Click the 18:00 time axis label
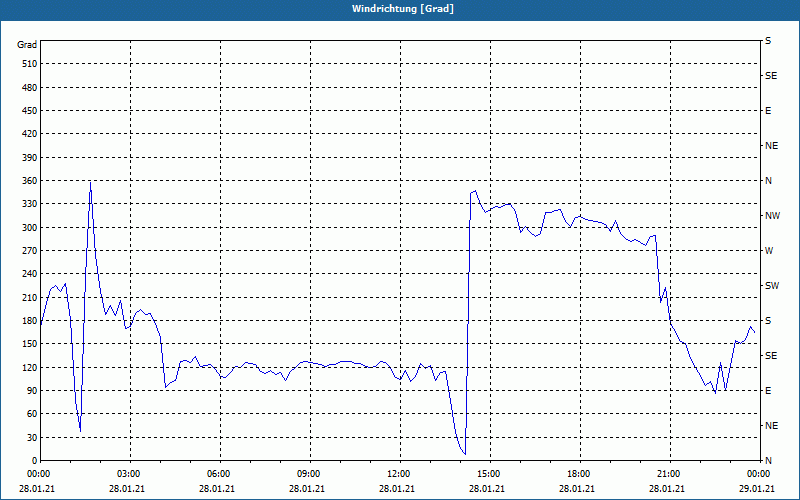This screenshot has width=800, height=500. 579,474
